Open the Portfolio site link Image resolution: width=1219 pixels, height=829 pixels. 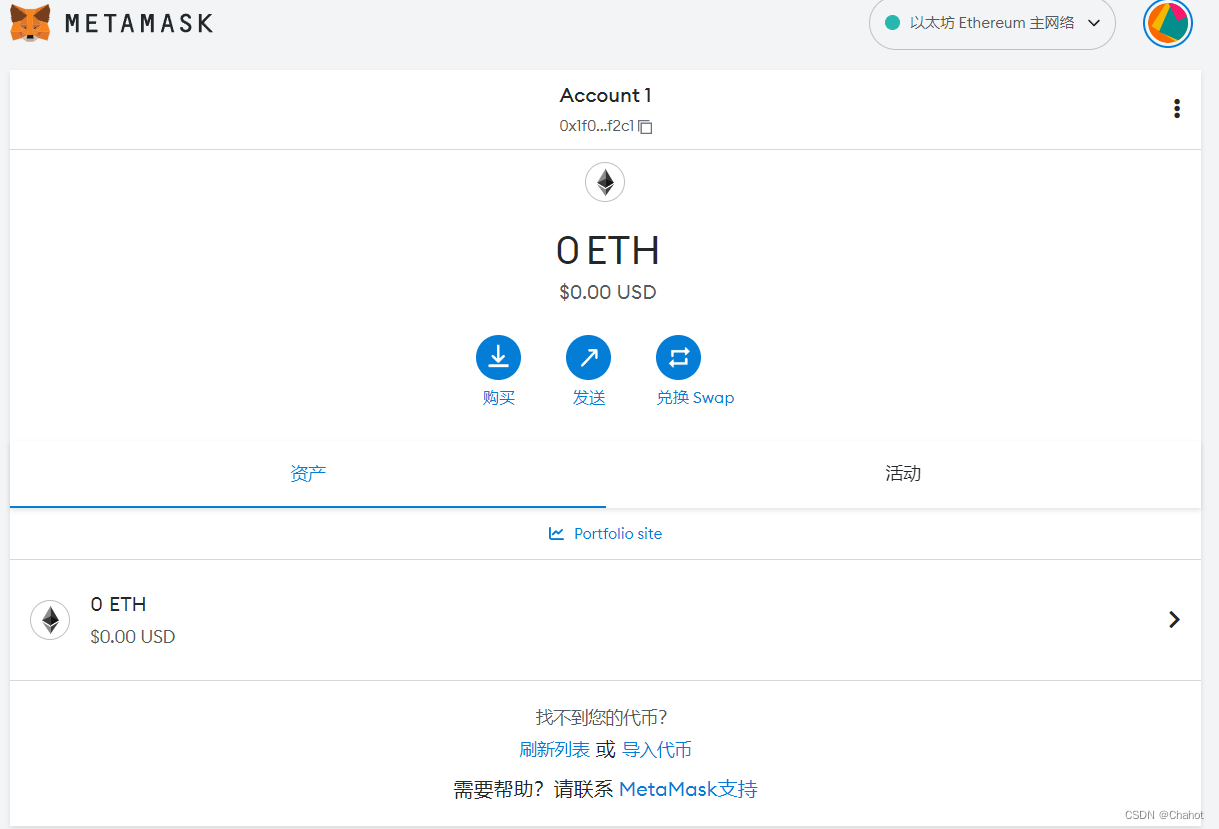pos(618,534)
